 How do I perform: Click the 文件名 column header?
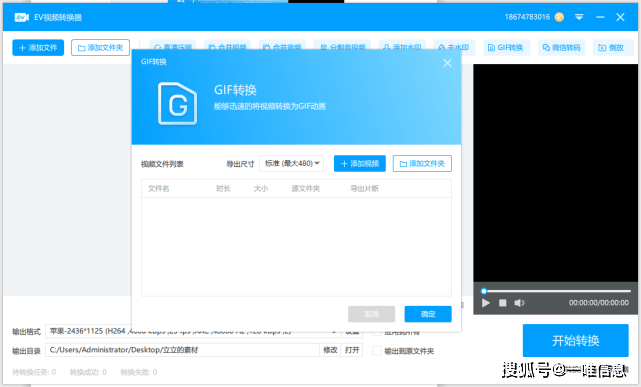coord(159,188)
